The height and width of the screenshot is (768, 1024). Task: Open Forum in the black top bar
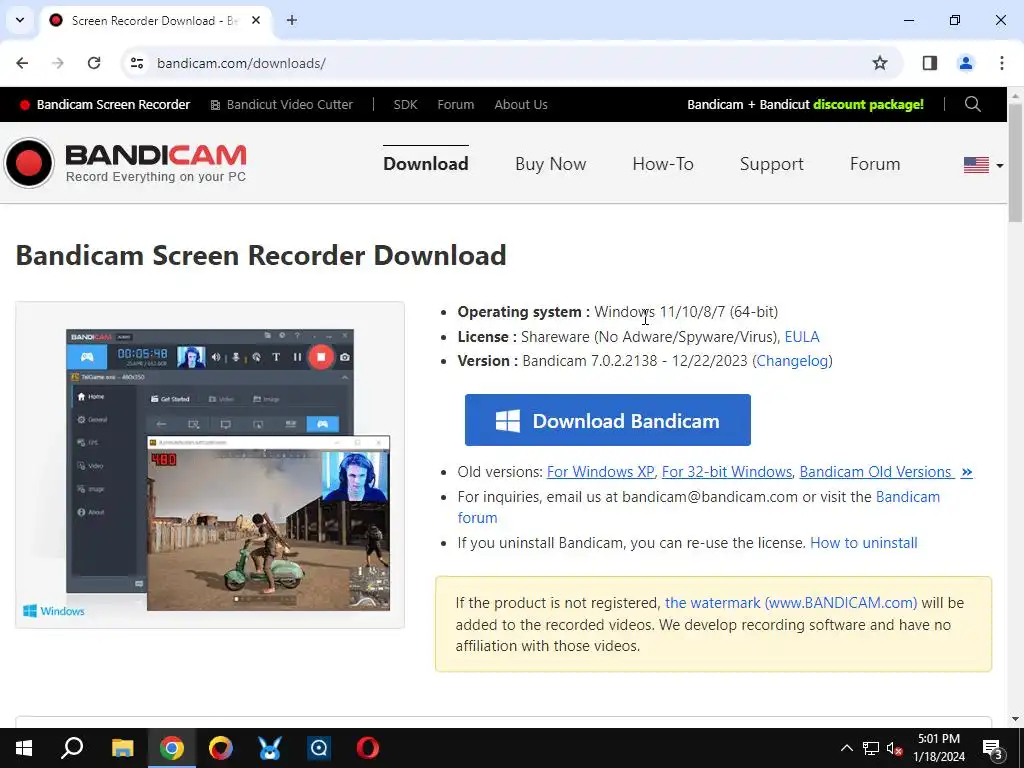click(x=456, y=104)
